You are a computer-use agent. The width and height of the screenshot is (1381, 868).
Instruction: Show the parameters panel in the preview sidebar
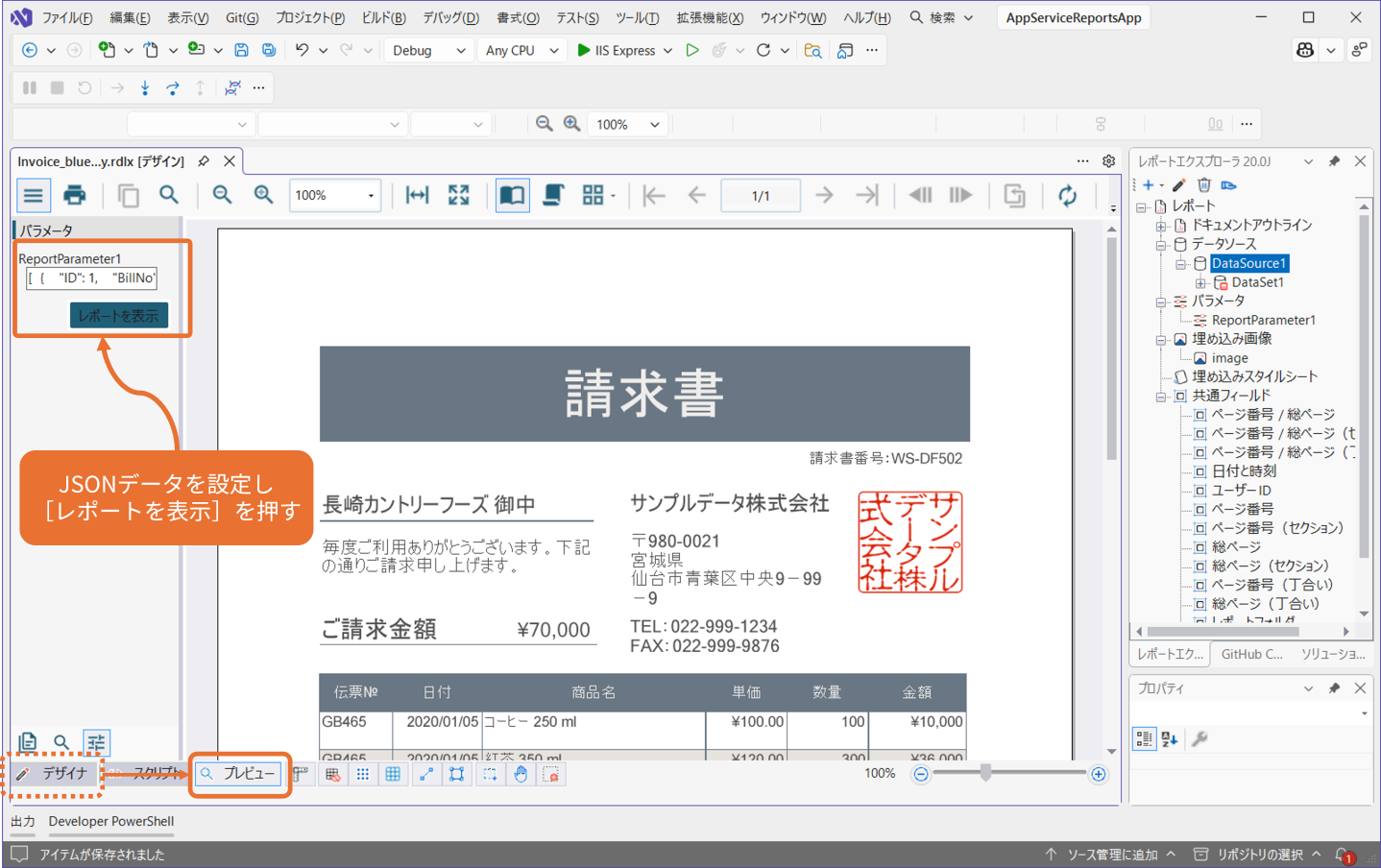tap(96, 742)
